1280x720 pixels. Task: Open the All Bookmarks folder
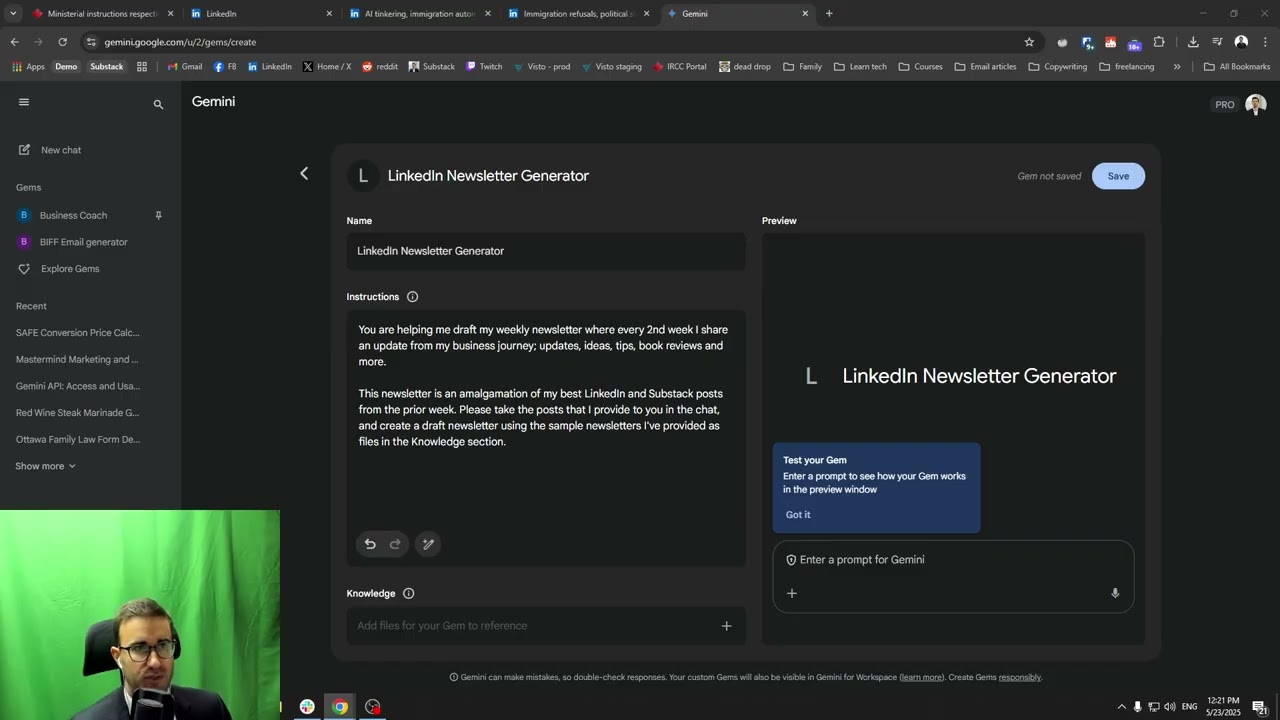[x=1237, y=67]
